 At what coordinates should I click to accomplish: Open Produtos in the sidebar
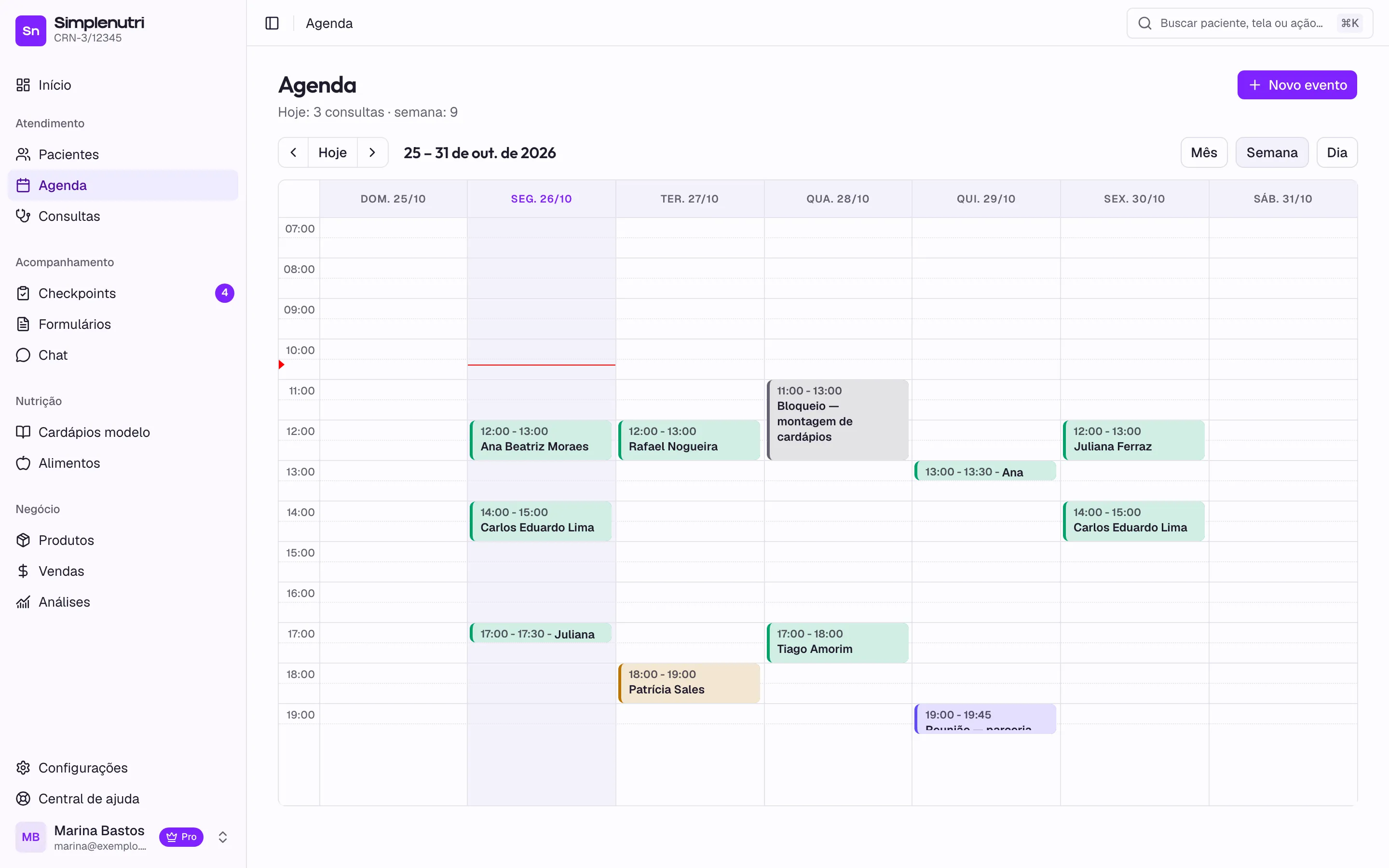[123, 540]
